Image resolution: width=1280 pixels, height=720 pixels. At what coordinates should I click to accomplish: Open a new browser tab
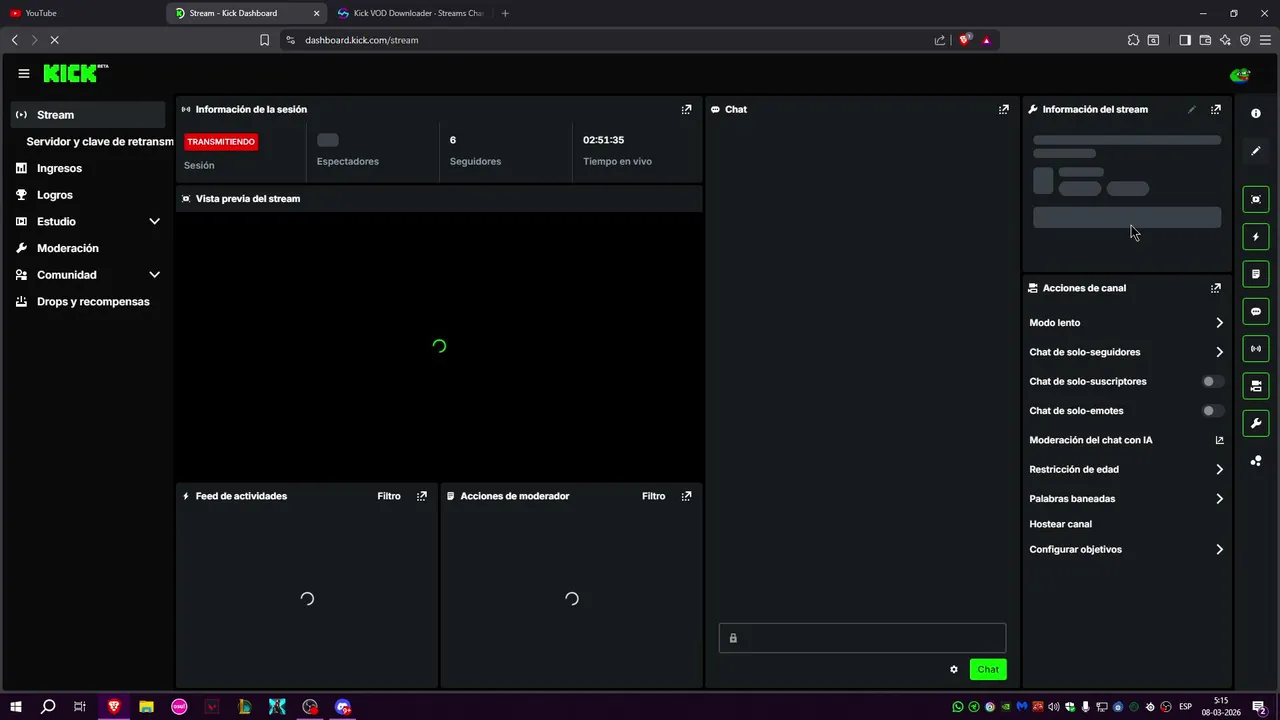click(505, 13)
